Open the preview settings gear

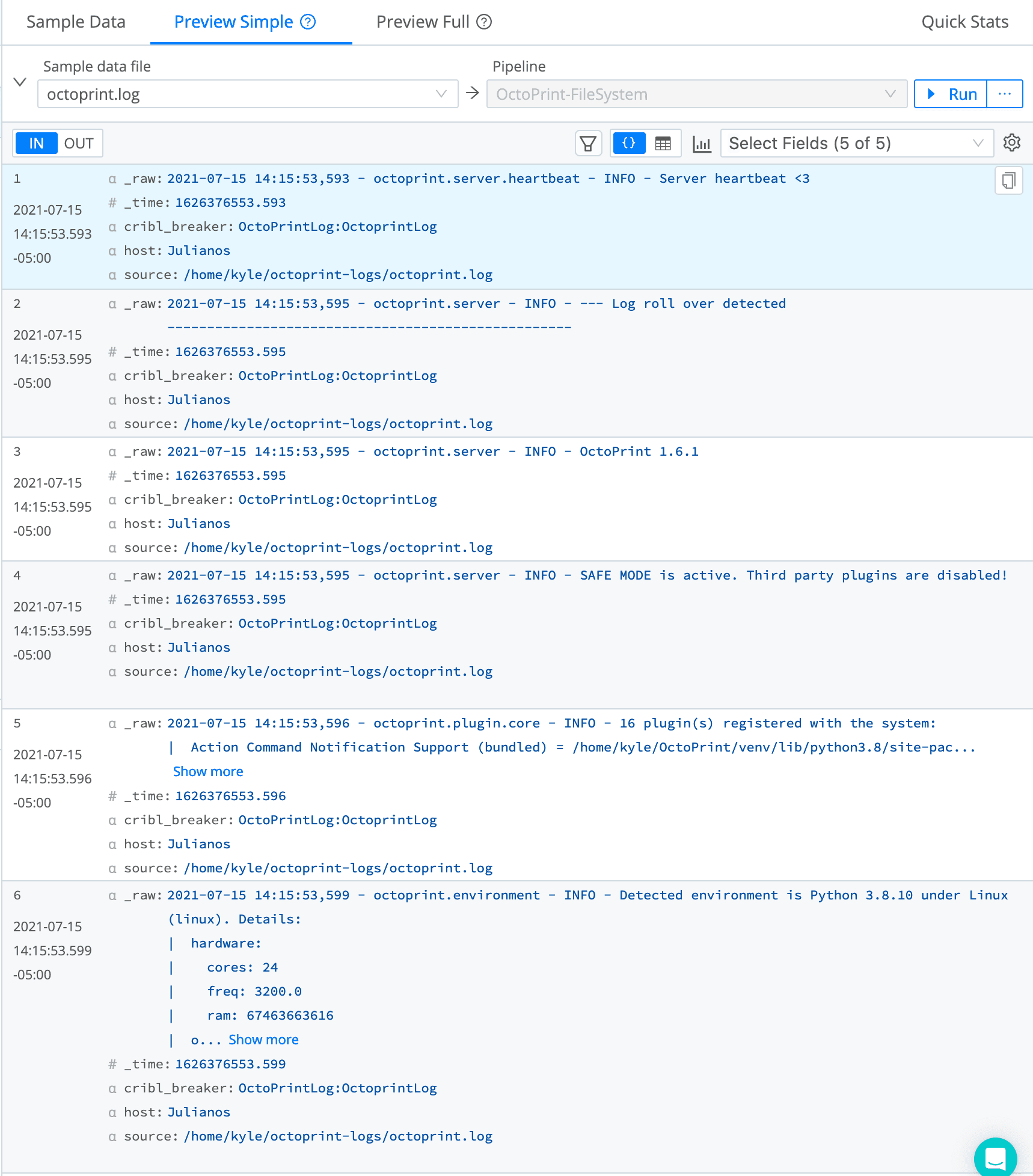point(1011,143)
